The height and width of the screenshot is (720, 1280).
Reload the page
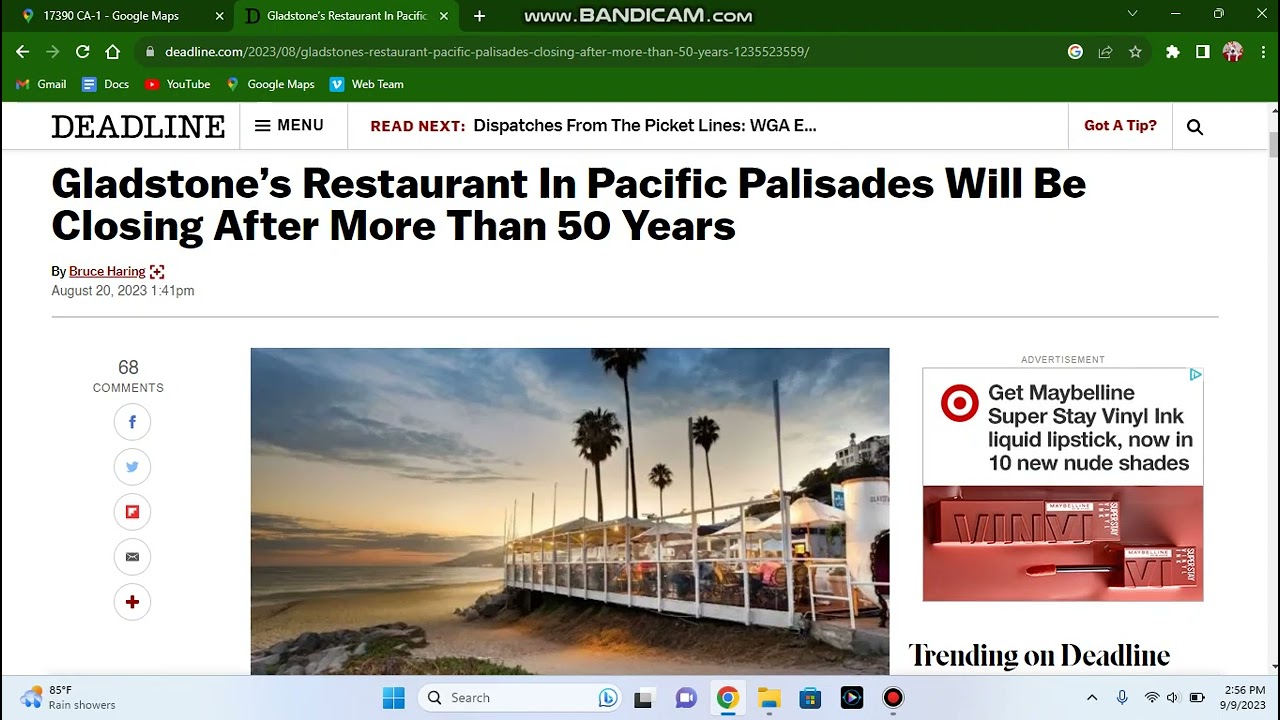(83, 52)
